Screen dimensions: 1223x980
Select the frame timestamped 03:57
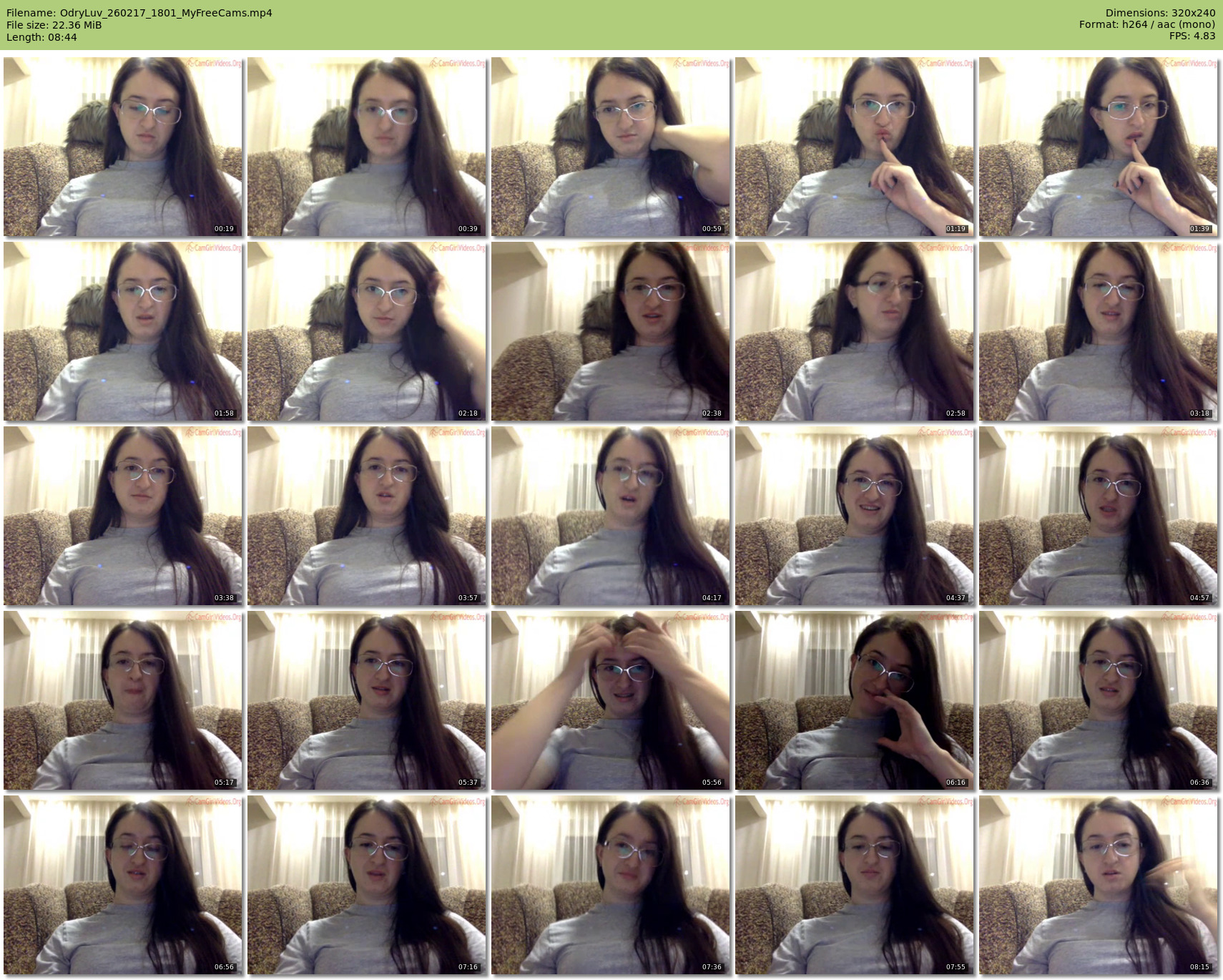point(366,516)
